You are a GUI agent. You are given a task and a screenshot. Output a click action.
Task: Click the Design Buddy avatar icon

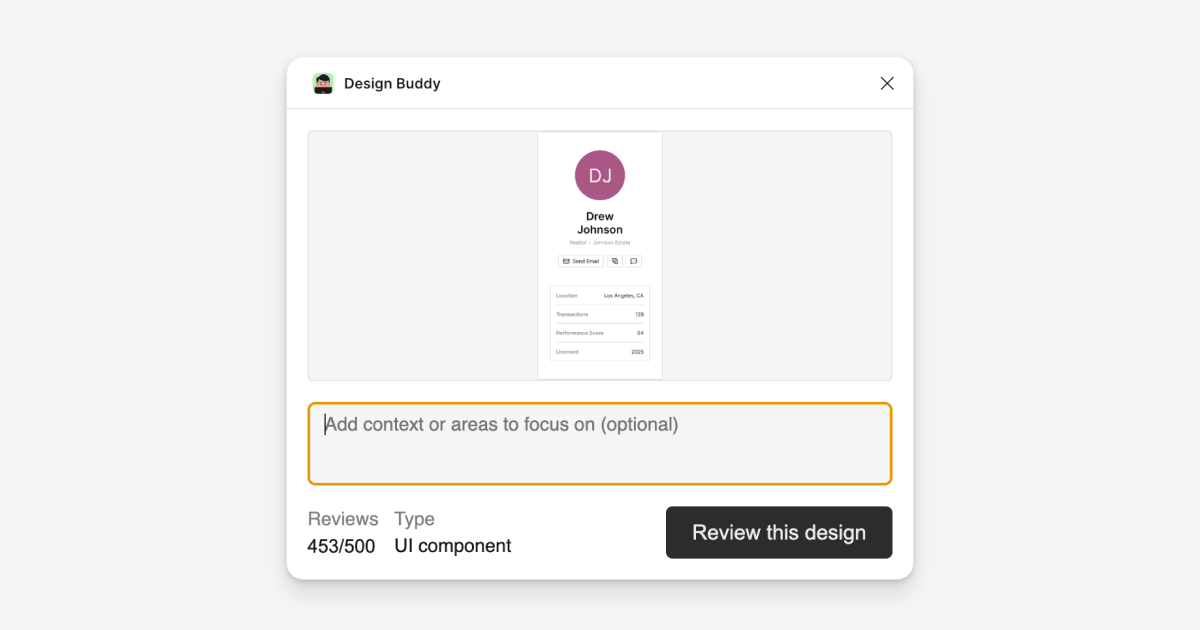(x=323, y=83)
